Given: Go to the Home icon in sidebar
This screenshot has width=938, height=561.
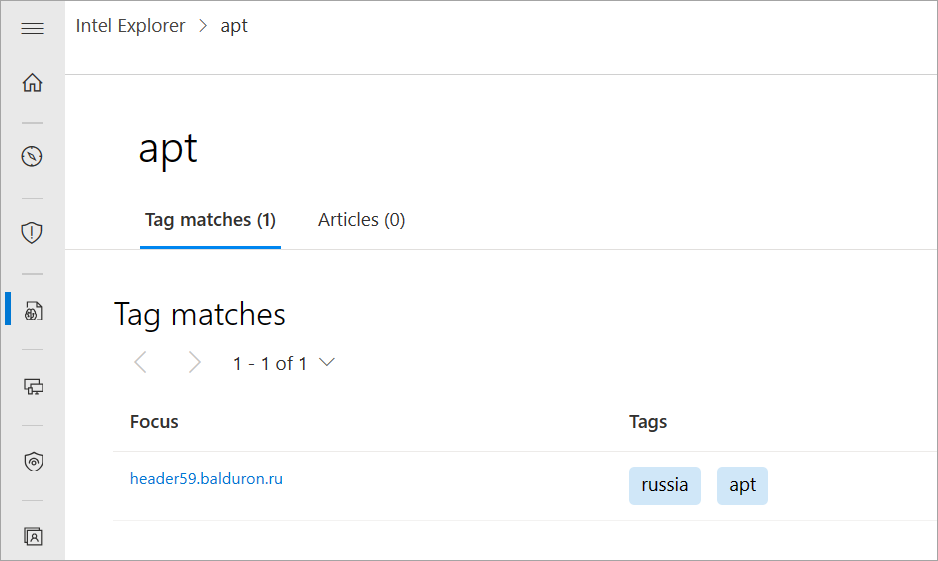Looking at the screenshot, I should pos(32,83).
